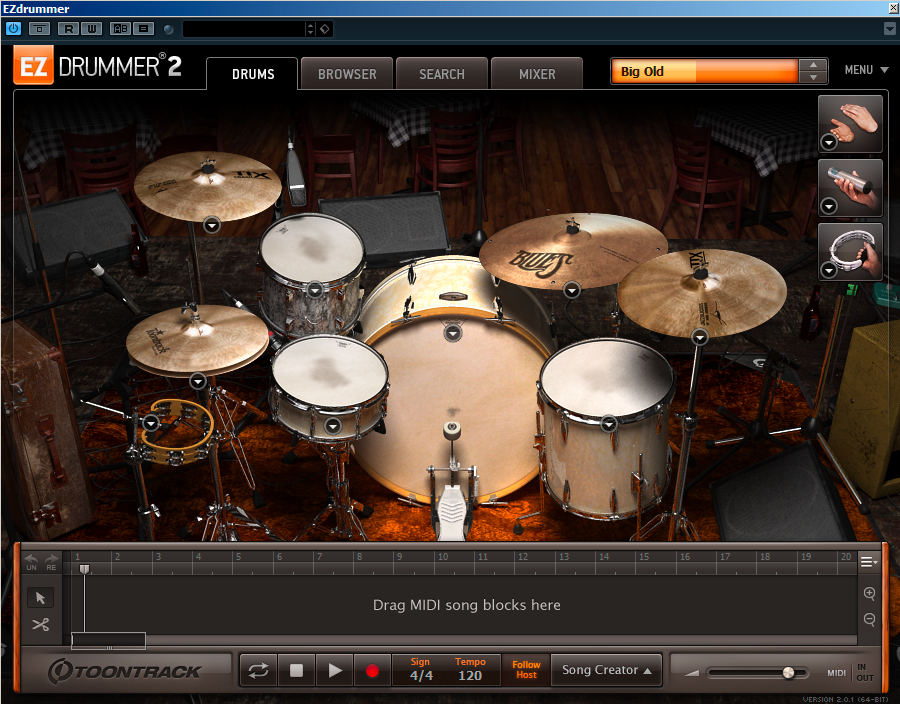This screenshot has height=704, width=900.
Task: Click the playhead marker at bar 1
Action: [x=84, y=569]
